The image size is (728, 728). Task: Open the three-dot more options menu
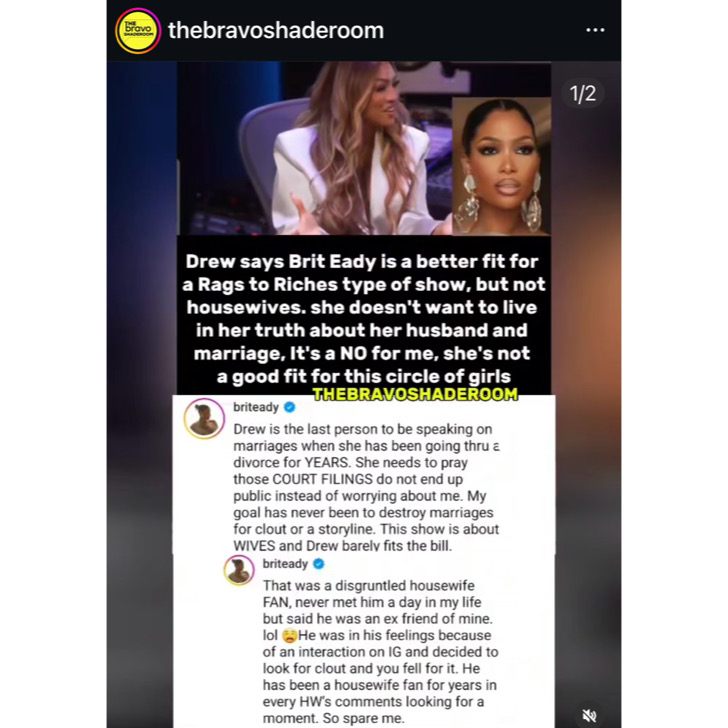coord(595,30)
